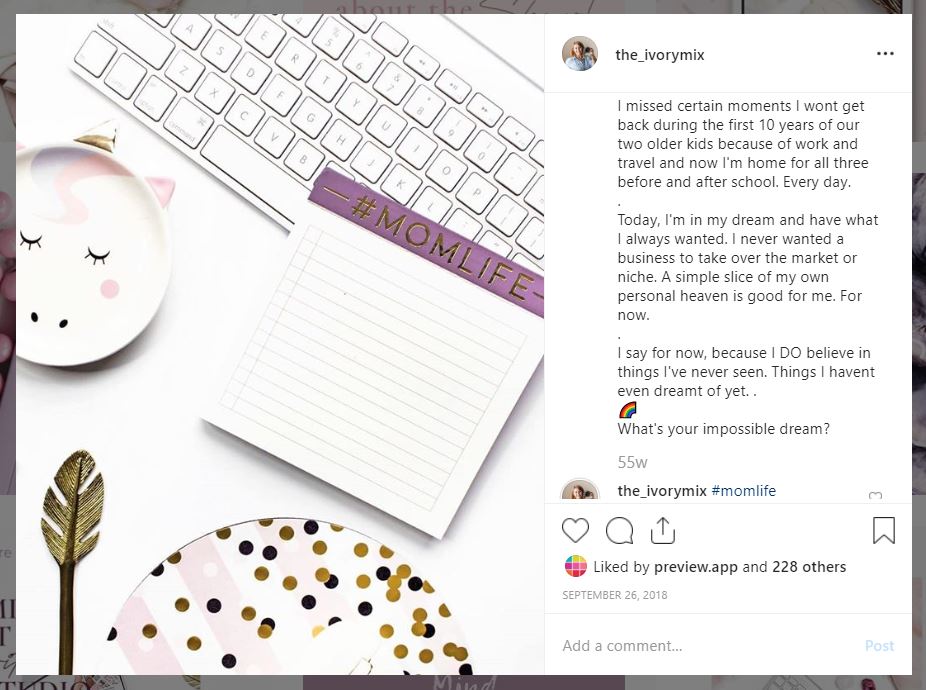This screenshot has width=926, height=690.
Task: View preview.app profile from the likes line
Action: [696, 567]
